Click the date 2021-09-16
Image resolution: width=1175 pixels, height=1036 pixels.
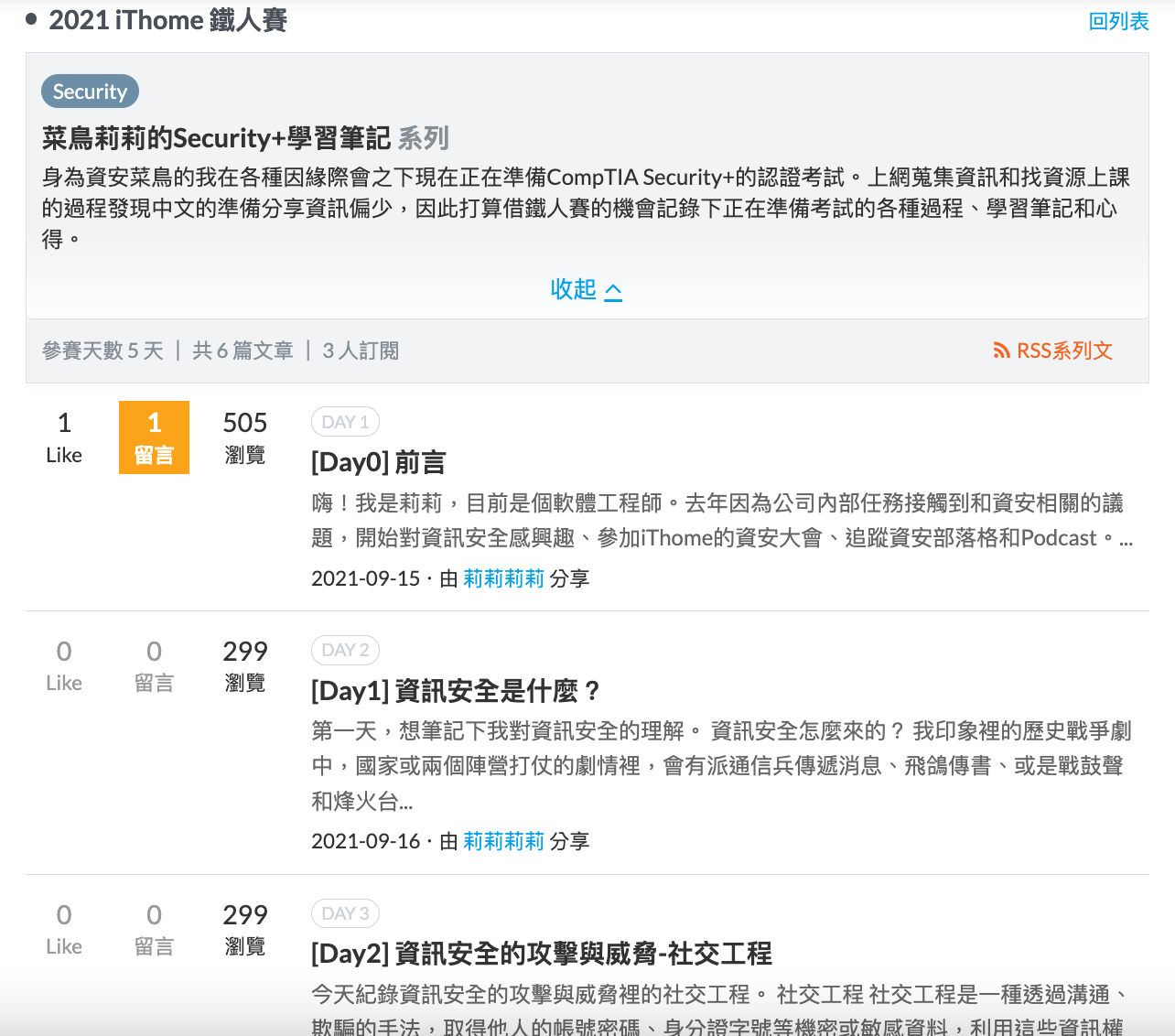click(365, 841)
